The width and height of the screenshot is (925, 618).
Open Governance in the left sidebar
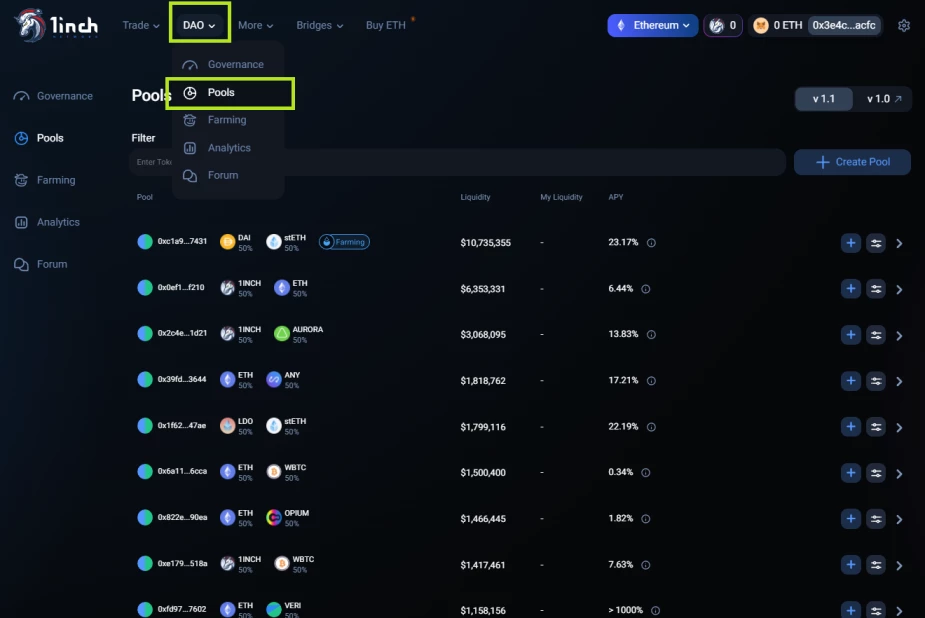point(53,96)
